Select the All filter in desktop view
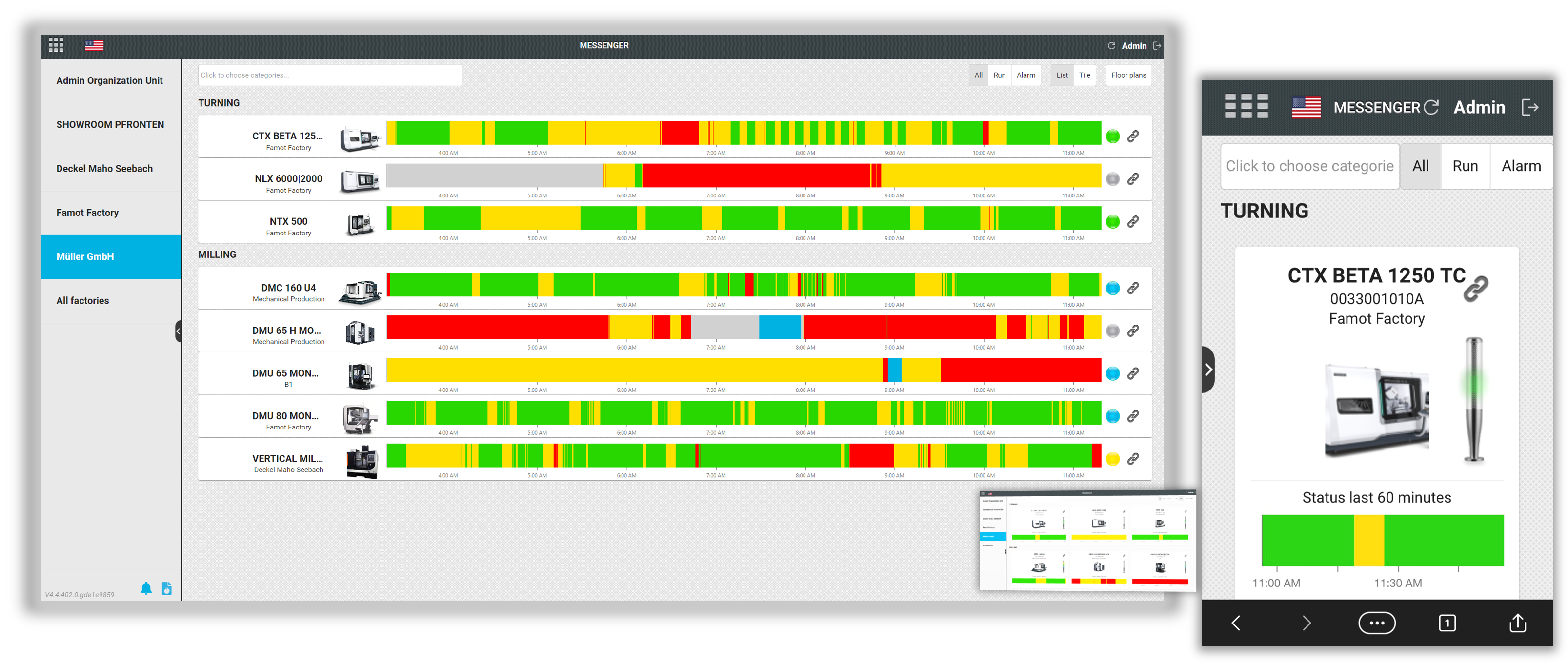The width and height of the screenshot is (1568, 663). 978,76
